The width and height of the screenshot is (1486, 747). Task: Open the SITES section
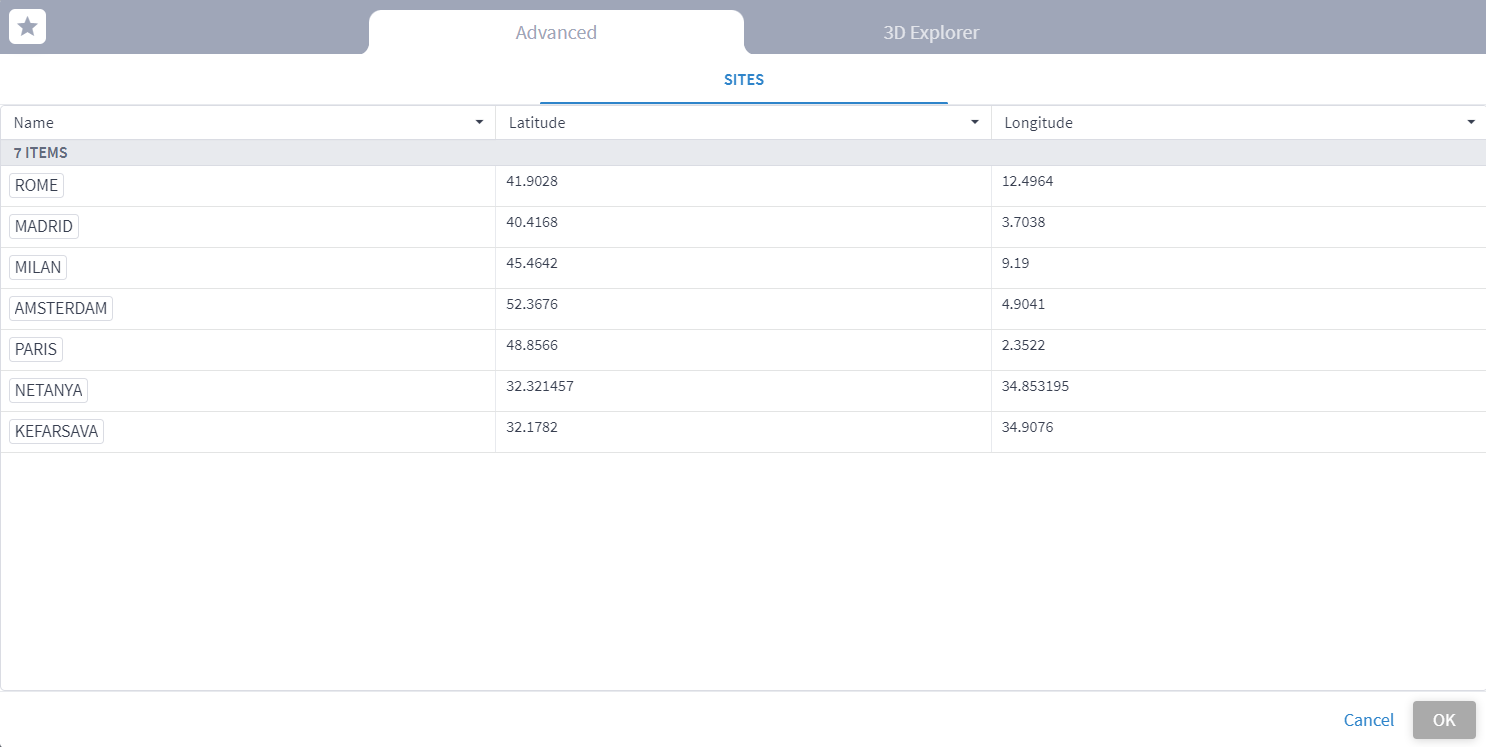[743, 79]
